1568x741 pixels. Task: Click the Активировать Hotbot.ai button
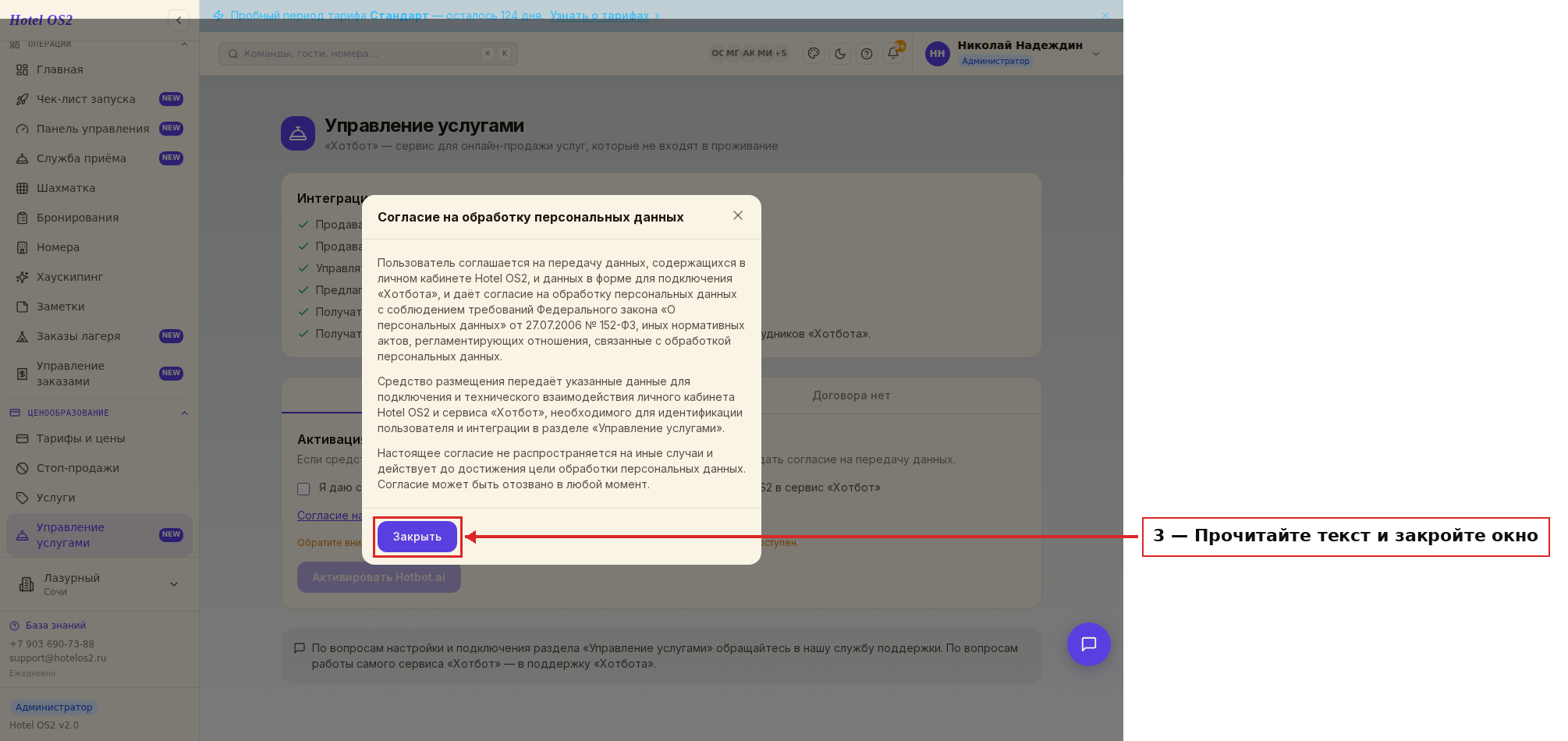point(379,578)
